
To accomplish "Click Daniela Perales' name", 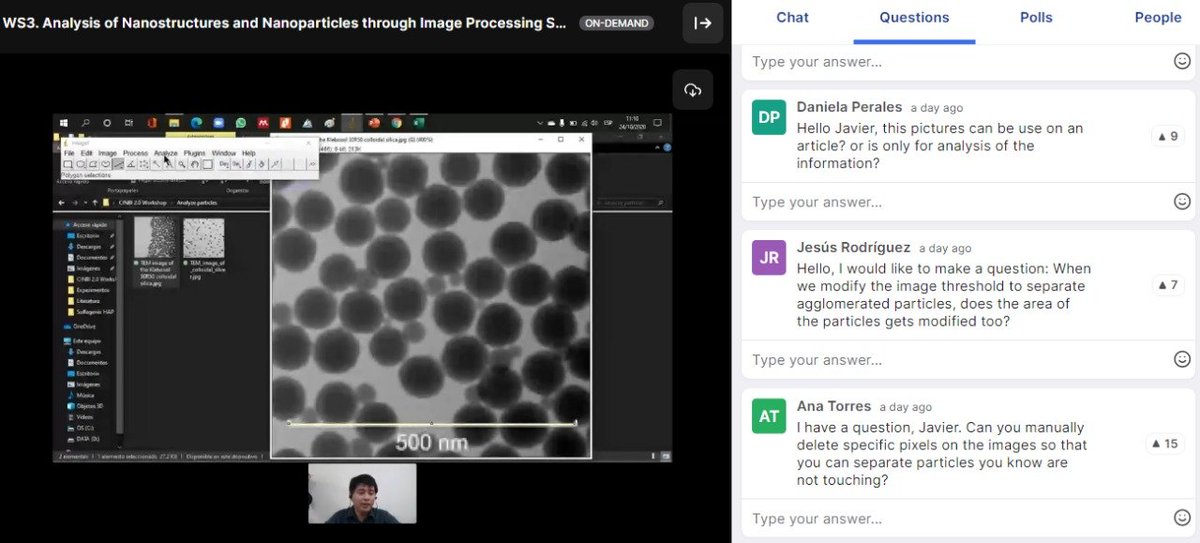I will 849,107.
